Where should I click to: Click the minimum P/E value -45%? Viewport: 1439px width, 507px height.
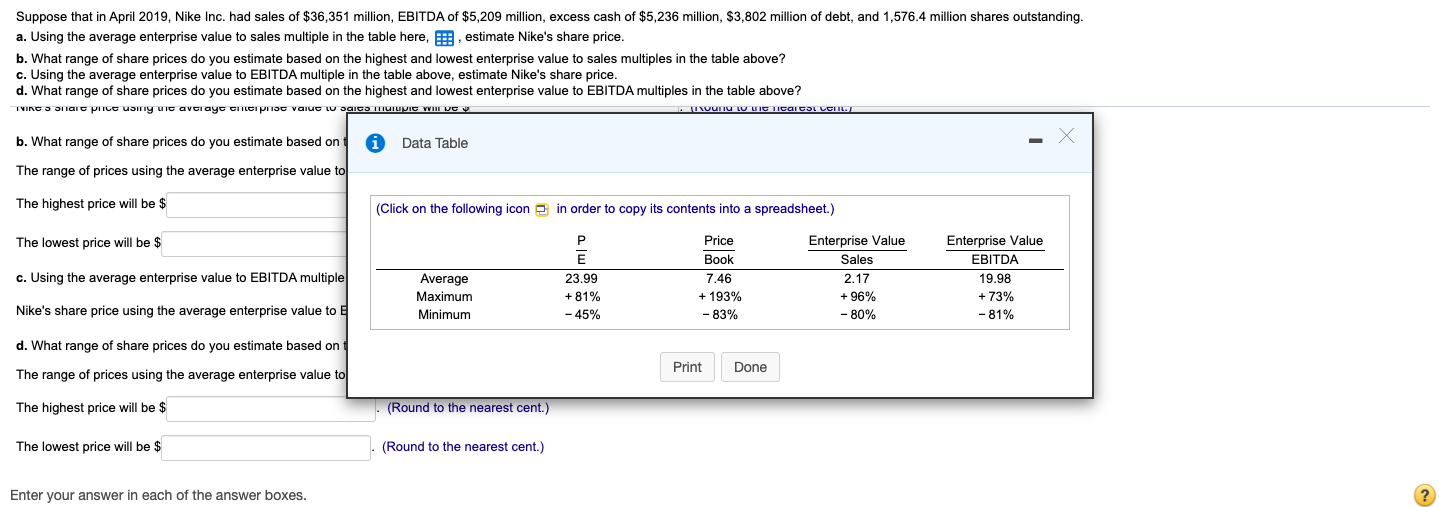(582, 315)
